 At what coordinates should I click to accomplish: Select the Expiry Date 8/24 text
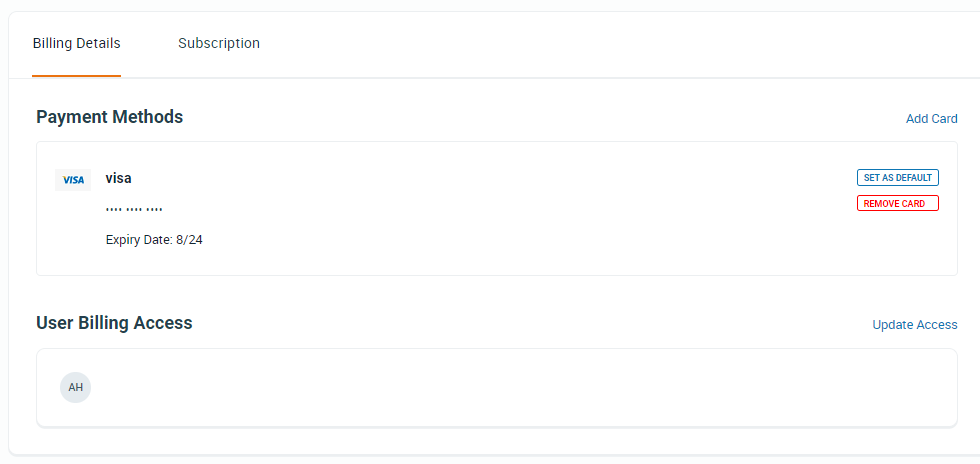click(x=154, y=240)
